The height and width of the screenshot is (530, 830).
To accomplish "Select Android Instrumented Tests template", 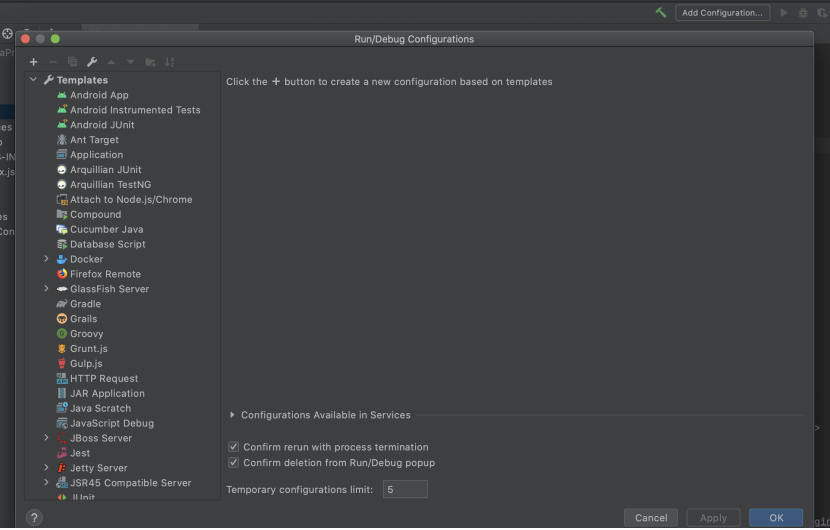I will (x=135, y=110).
